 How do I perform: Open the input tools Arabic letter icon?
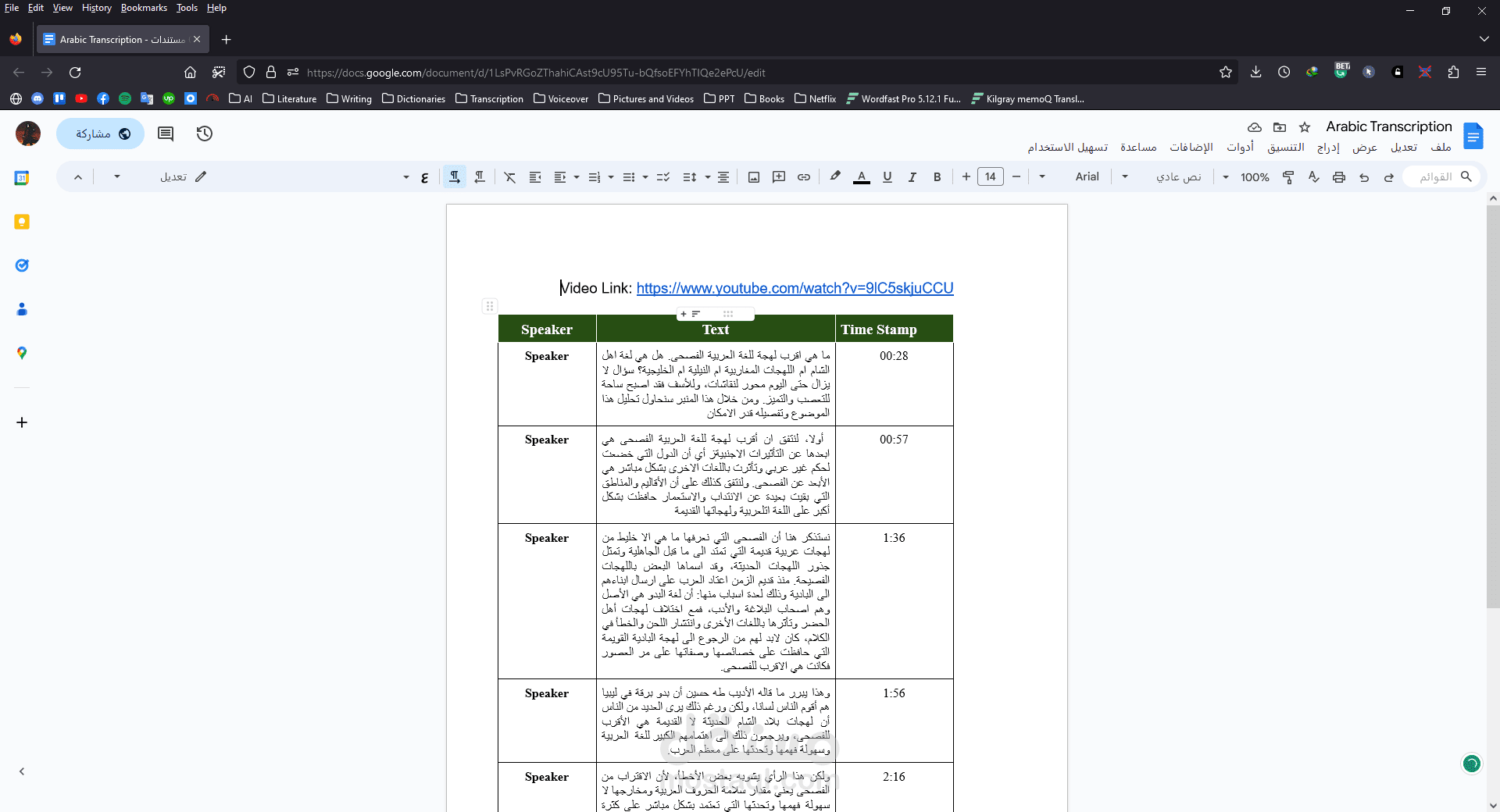point(424,177)
